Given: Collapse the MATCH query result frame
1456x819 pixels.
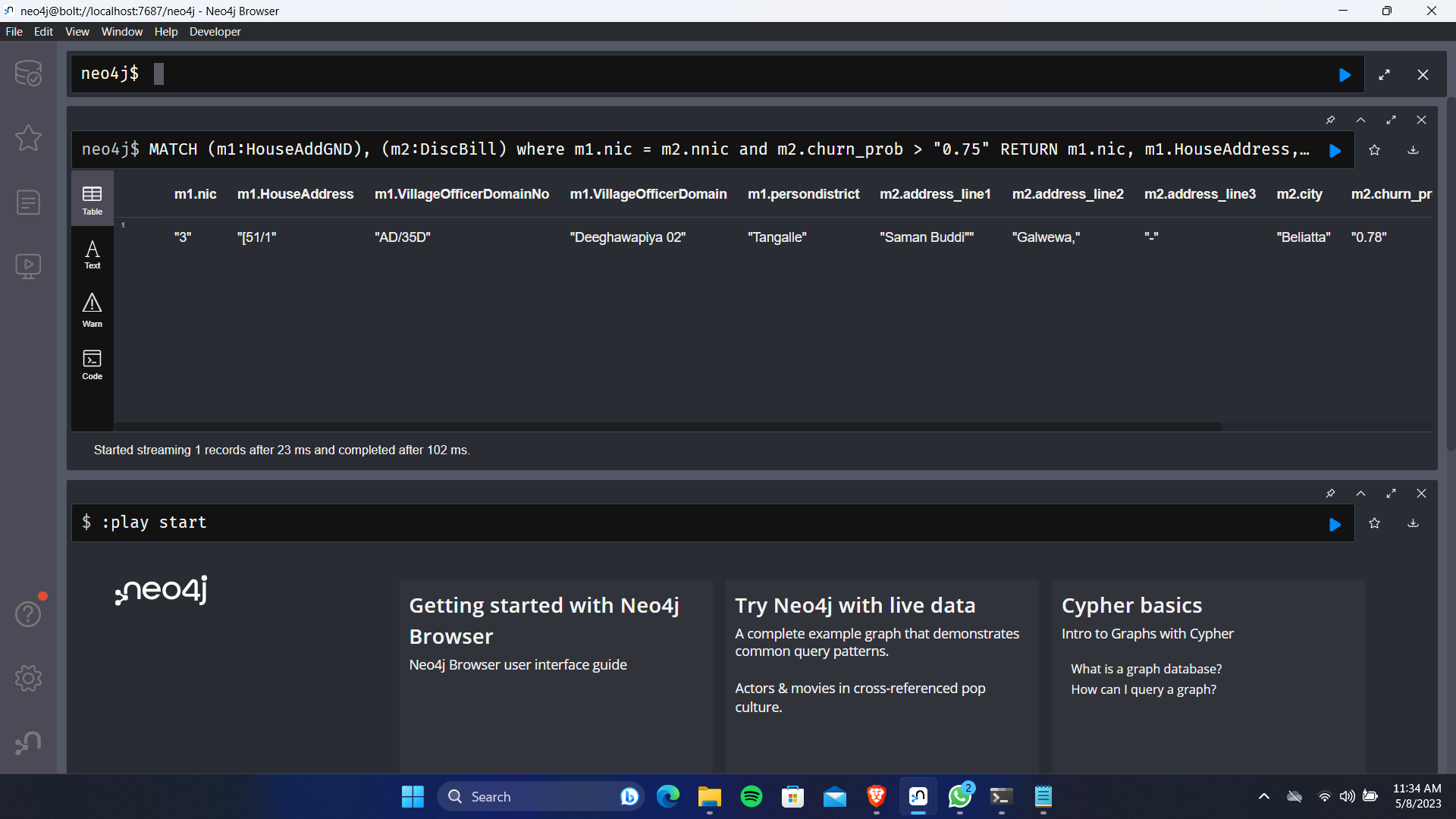Looking at the screenshot, I should coord(1360,120).
